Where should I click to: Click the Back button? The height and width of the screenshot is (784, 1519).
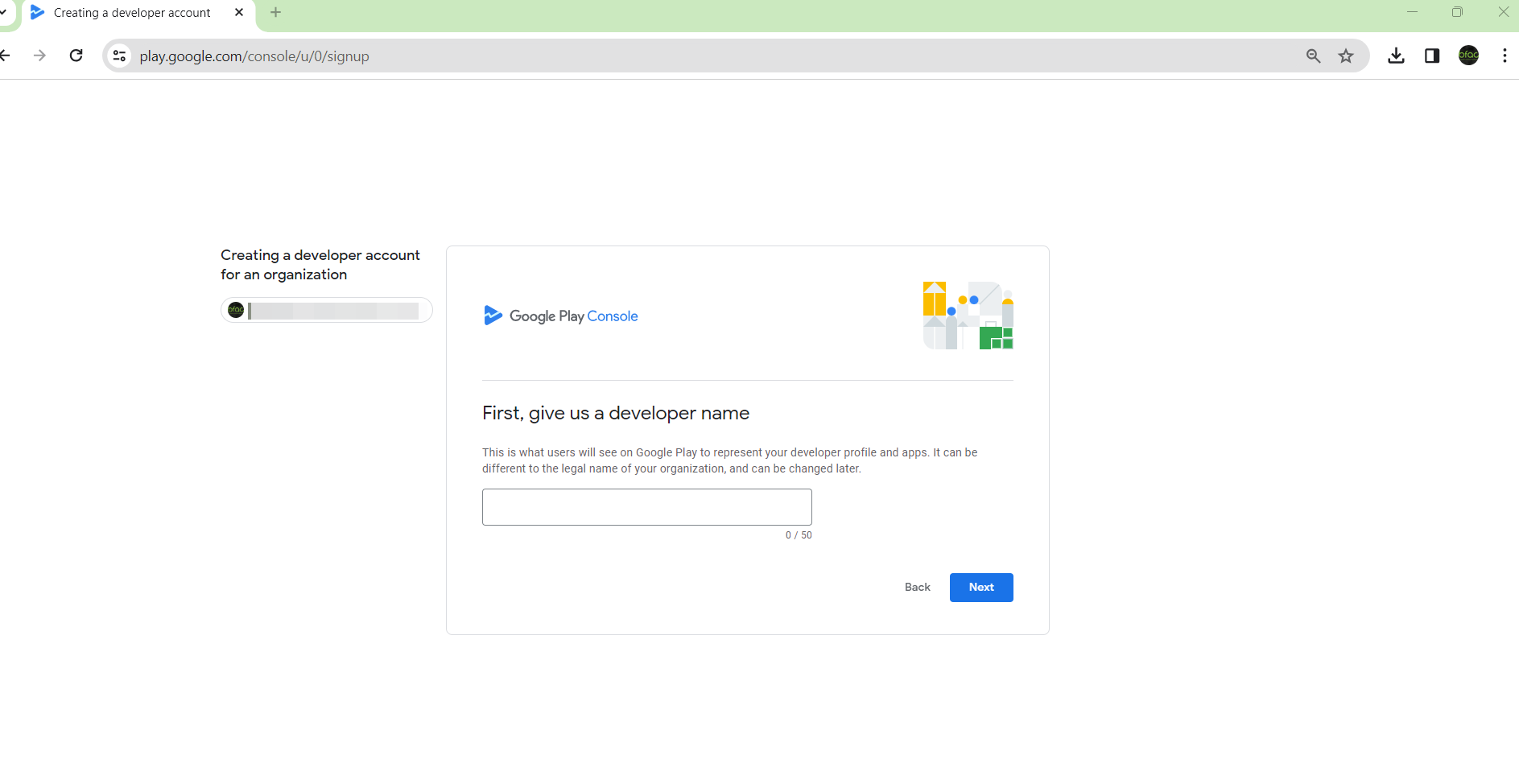coord(917,588)
